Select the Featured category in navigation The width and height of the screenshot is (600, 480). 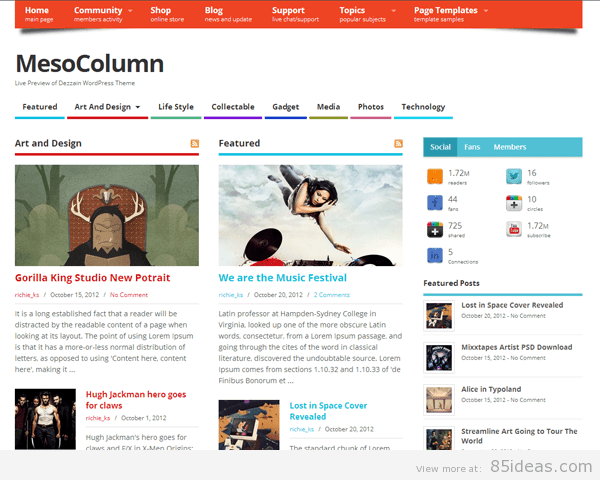pos(40,107)
